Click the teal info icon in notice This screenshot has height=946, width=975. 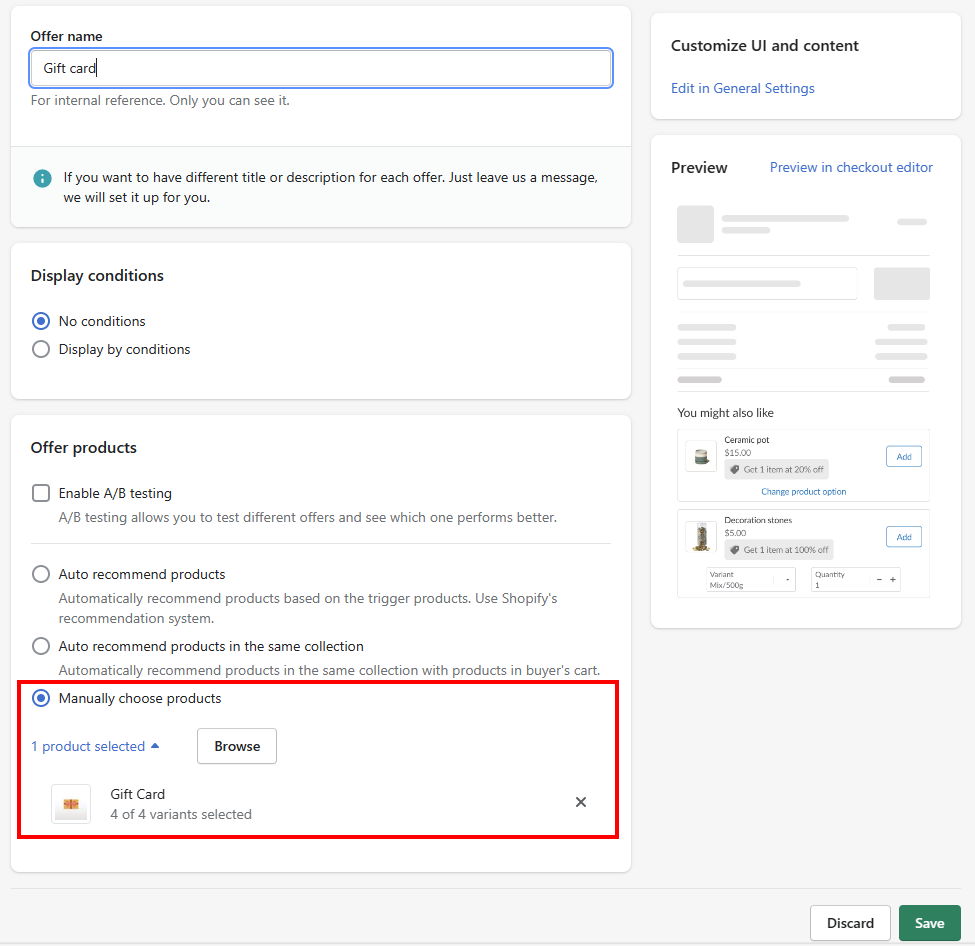(x=42, y=179)
